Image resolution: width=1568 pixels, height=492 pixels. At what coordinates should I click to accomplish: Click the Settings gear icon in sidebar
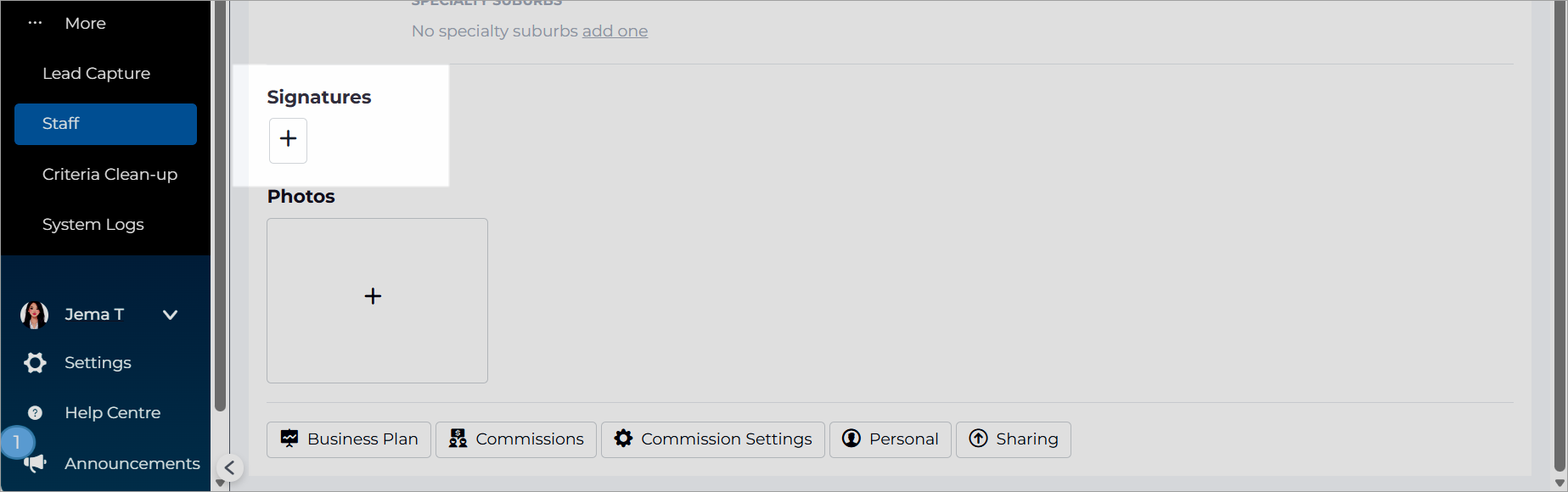tap(35, 363)
